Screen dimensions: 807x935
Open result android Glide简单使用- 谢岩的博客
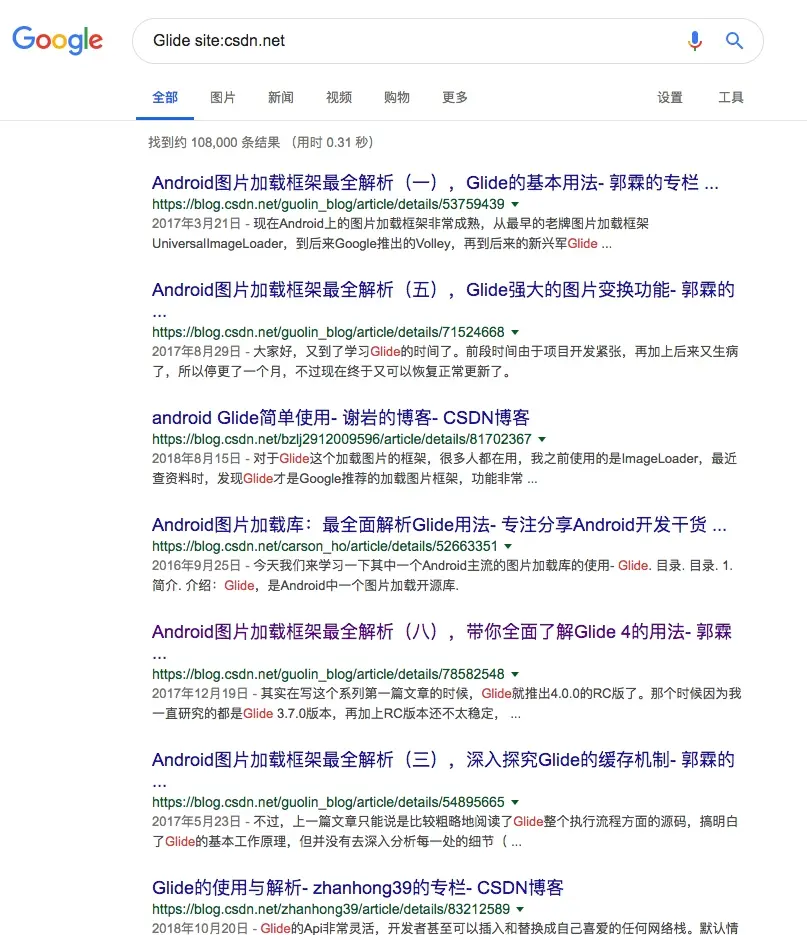point(341,417)
